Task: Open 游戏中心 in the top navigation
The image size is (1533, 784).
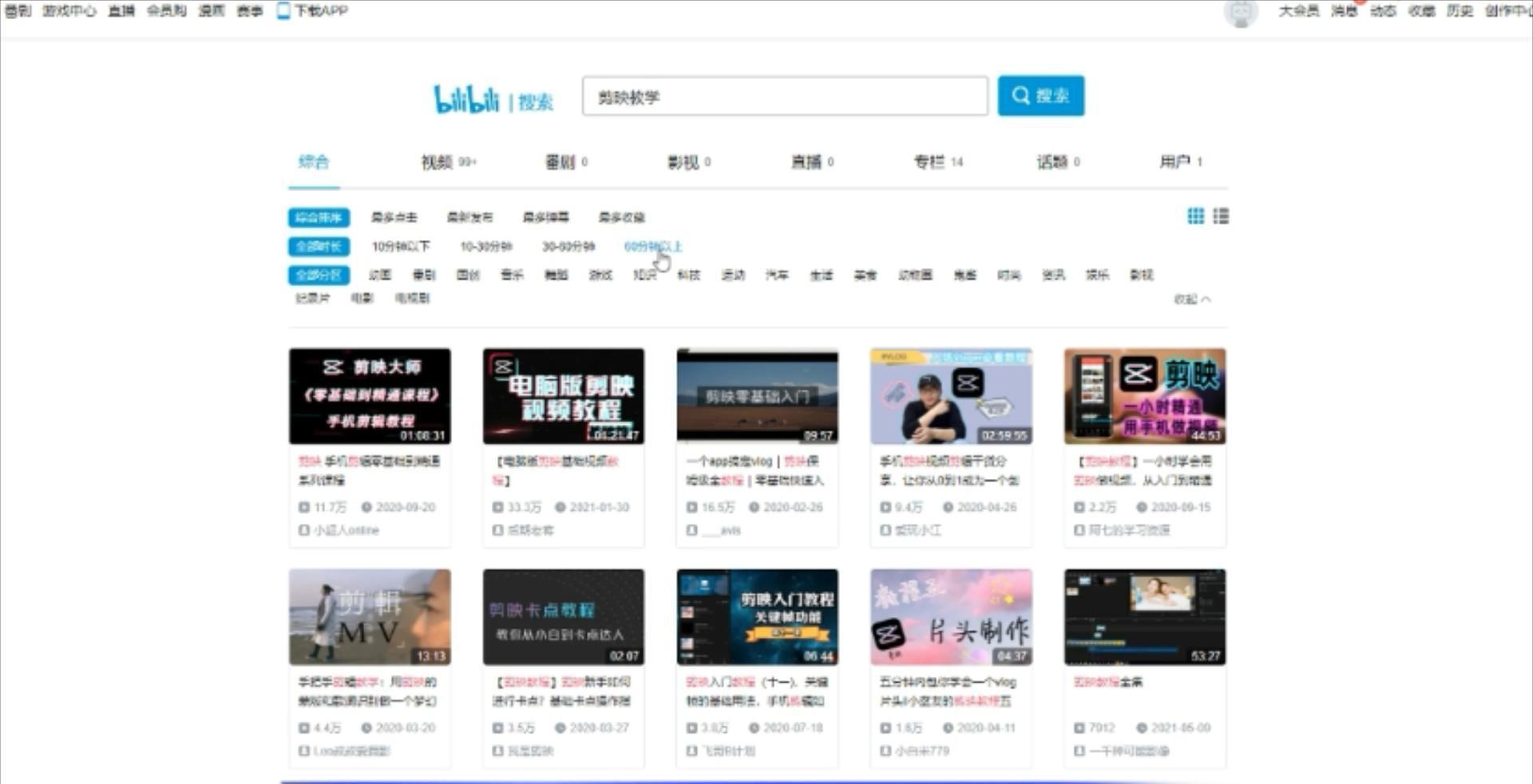Action: point(69,10)
